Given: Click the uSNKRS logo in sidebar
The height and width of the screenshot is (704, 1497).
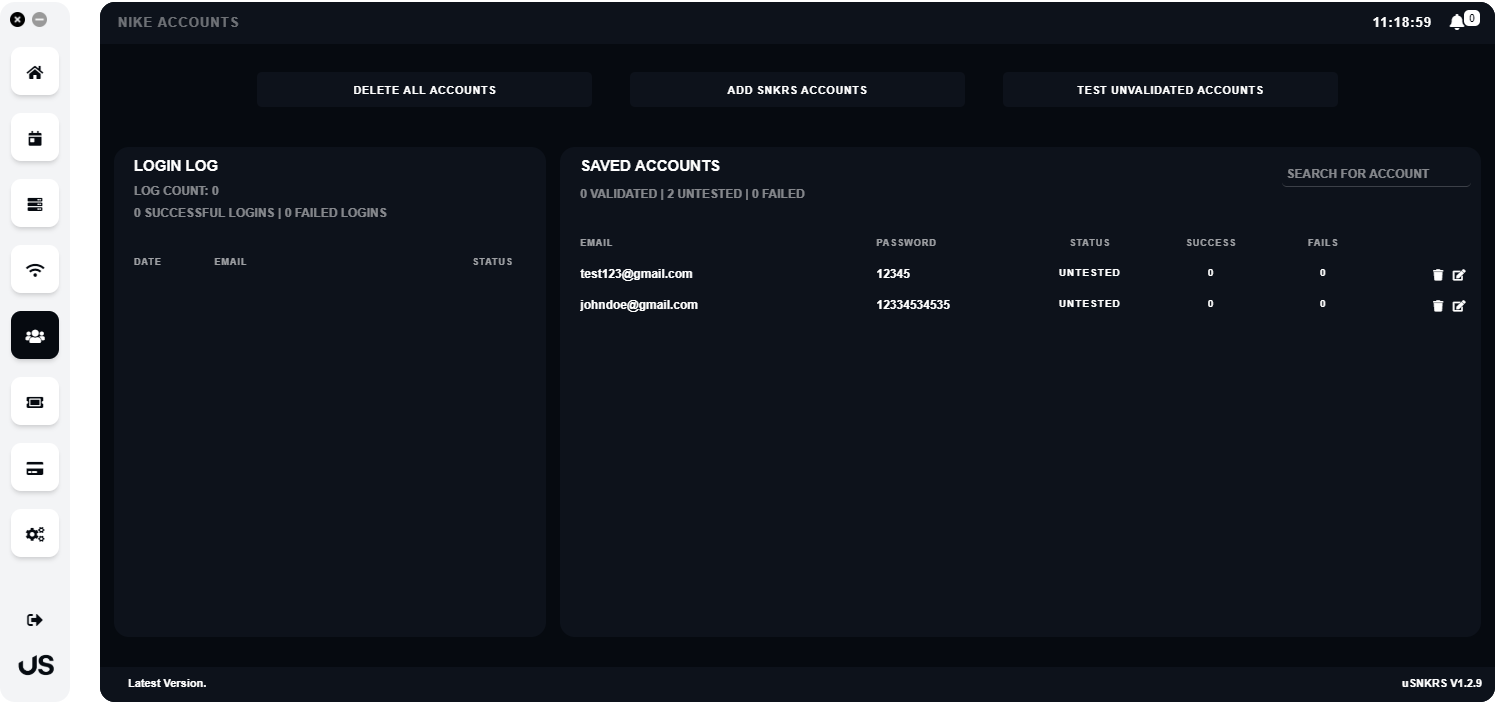Looking at the screenshot, I should tap(36, 666).
